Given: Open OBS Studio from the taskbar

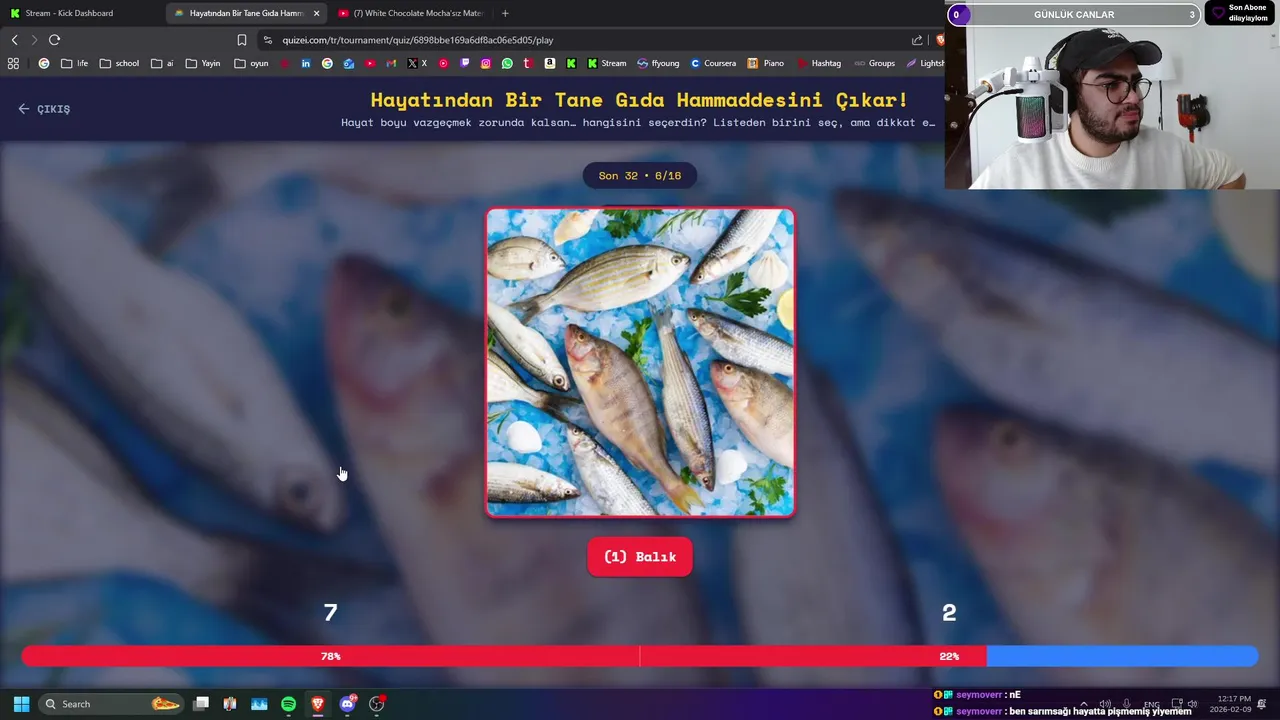Looking at the screenshot, I should point(377,704).
